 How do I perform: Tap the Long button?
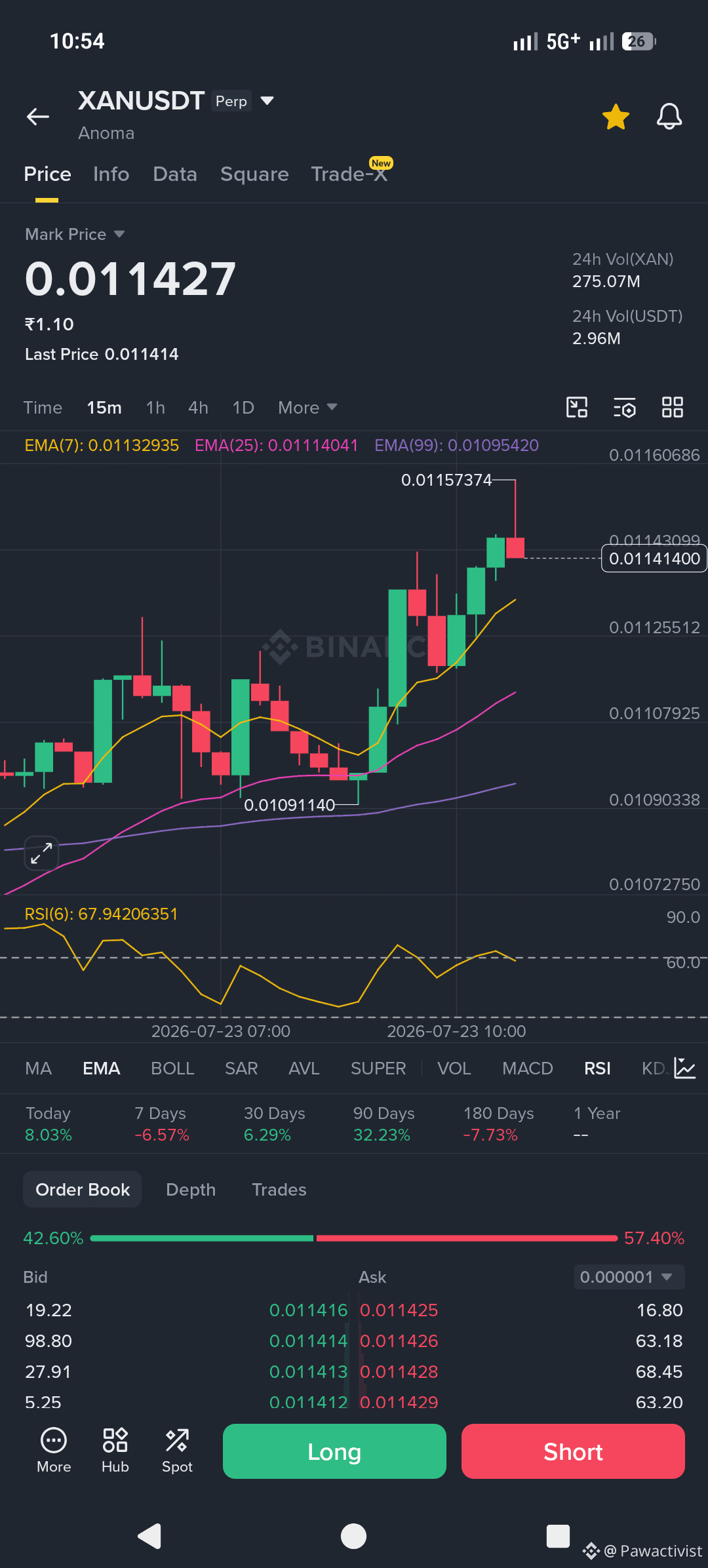pos(334,1451)
